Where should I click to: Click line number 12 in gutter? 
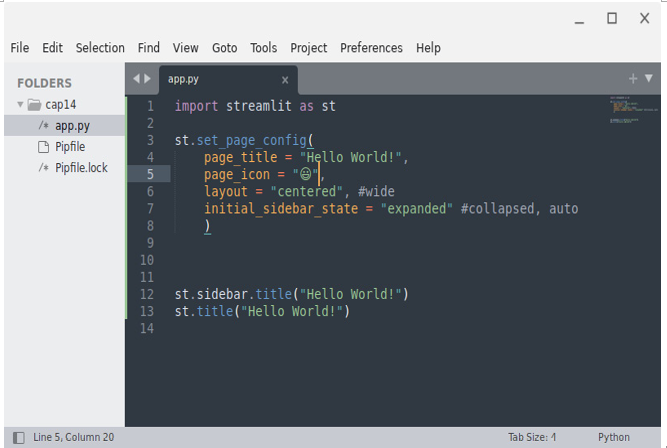[147, 294]
